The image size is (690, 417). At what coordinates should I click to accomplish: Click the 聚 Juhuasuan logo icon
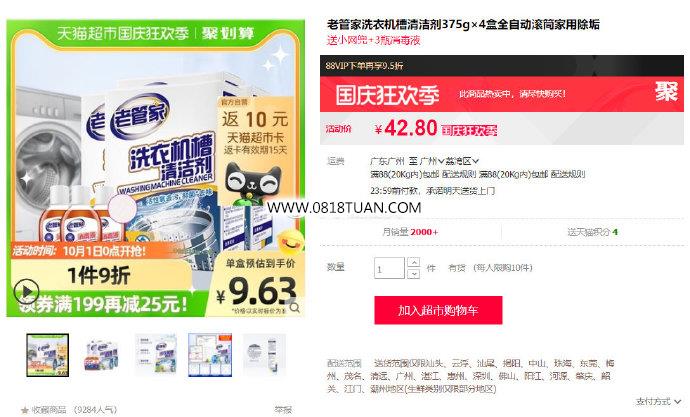pyautogui.click(x=666, y=92)
